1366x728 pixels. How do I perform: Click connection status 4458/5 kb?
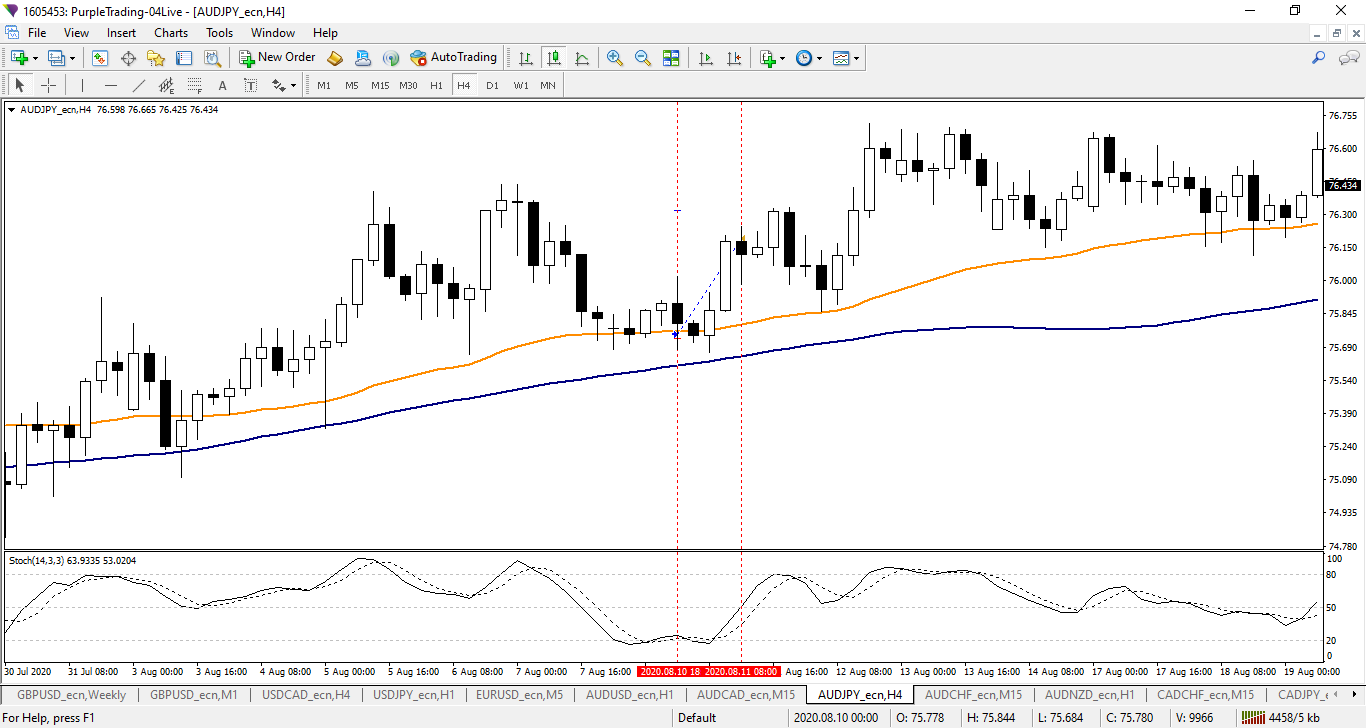pos(1281,717)
